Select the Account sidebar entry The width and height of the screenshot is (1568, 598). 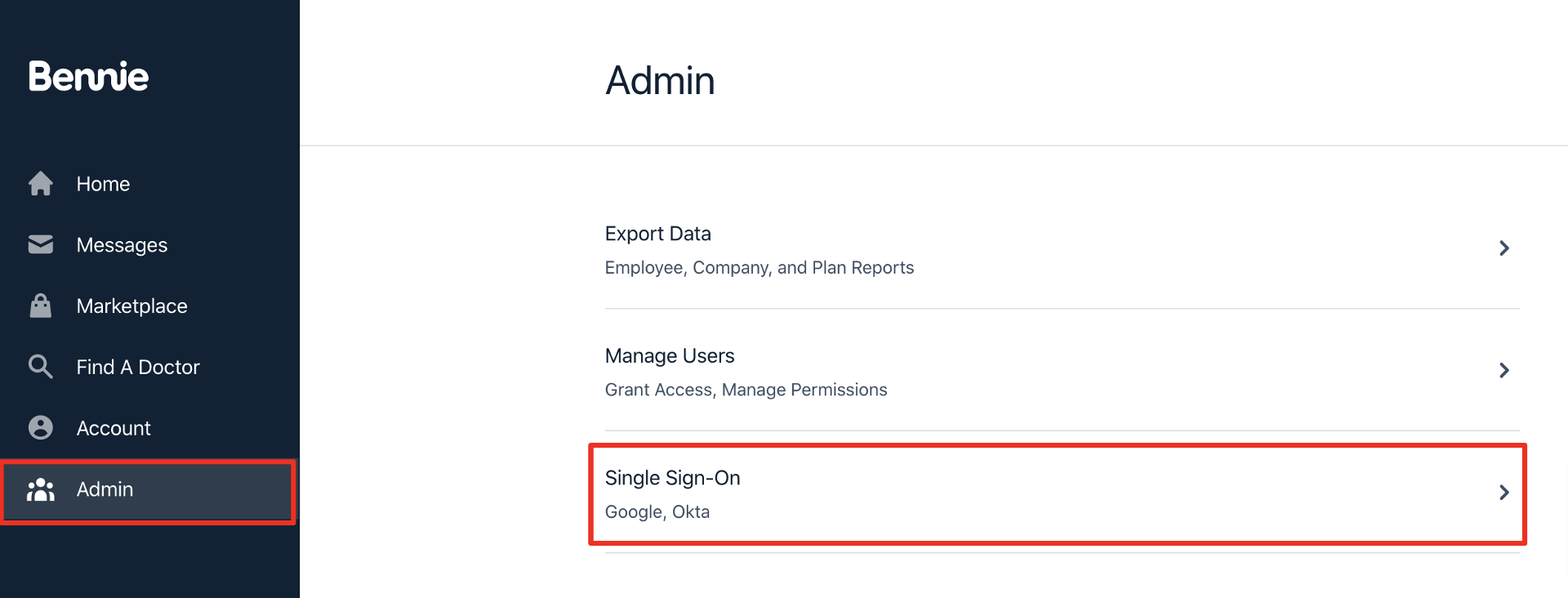pos(113,427)
